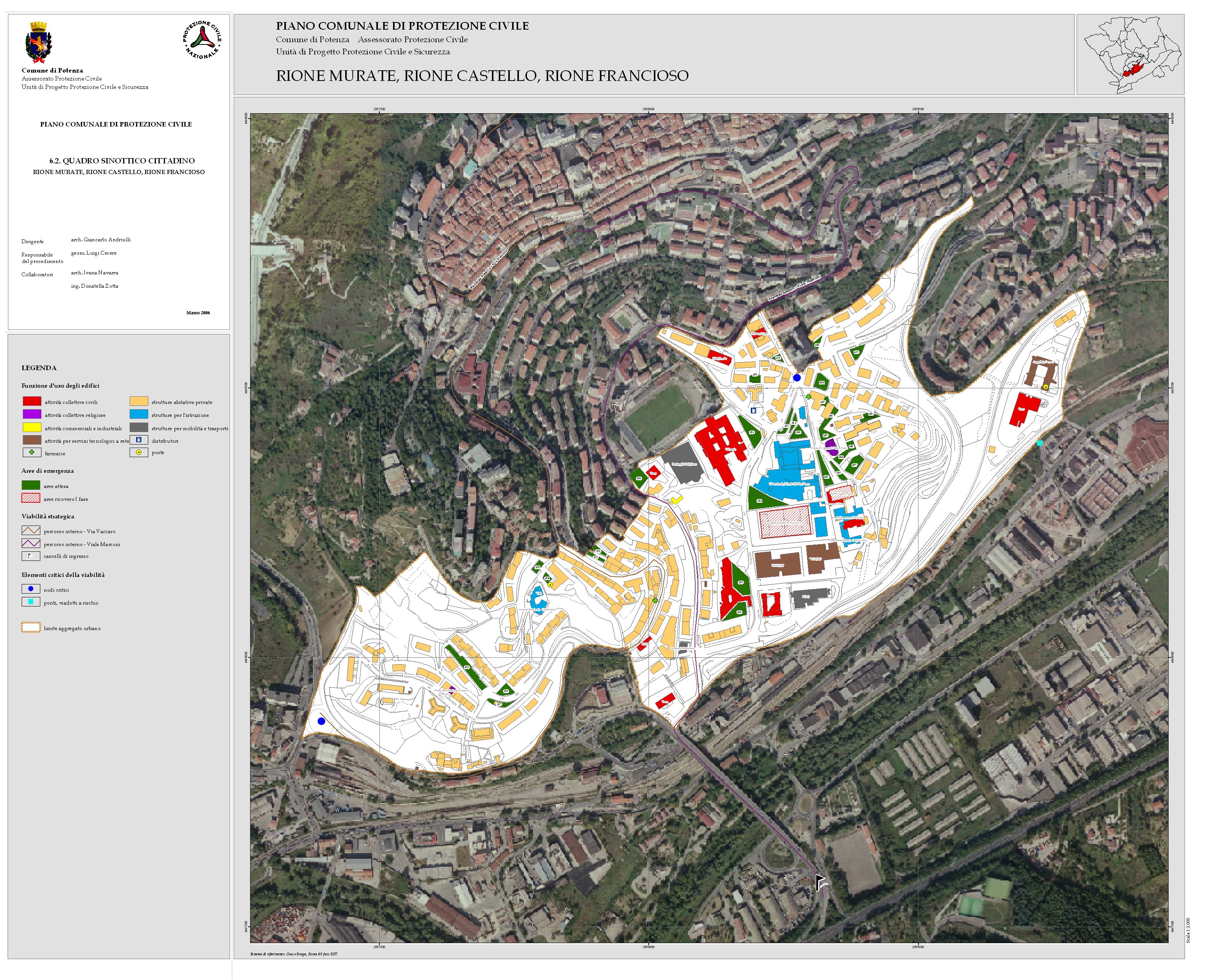
Task: Click the LEGENDA heading
Action: pyautogui.click(x=39, y=367)
